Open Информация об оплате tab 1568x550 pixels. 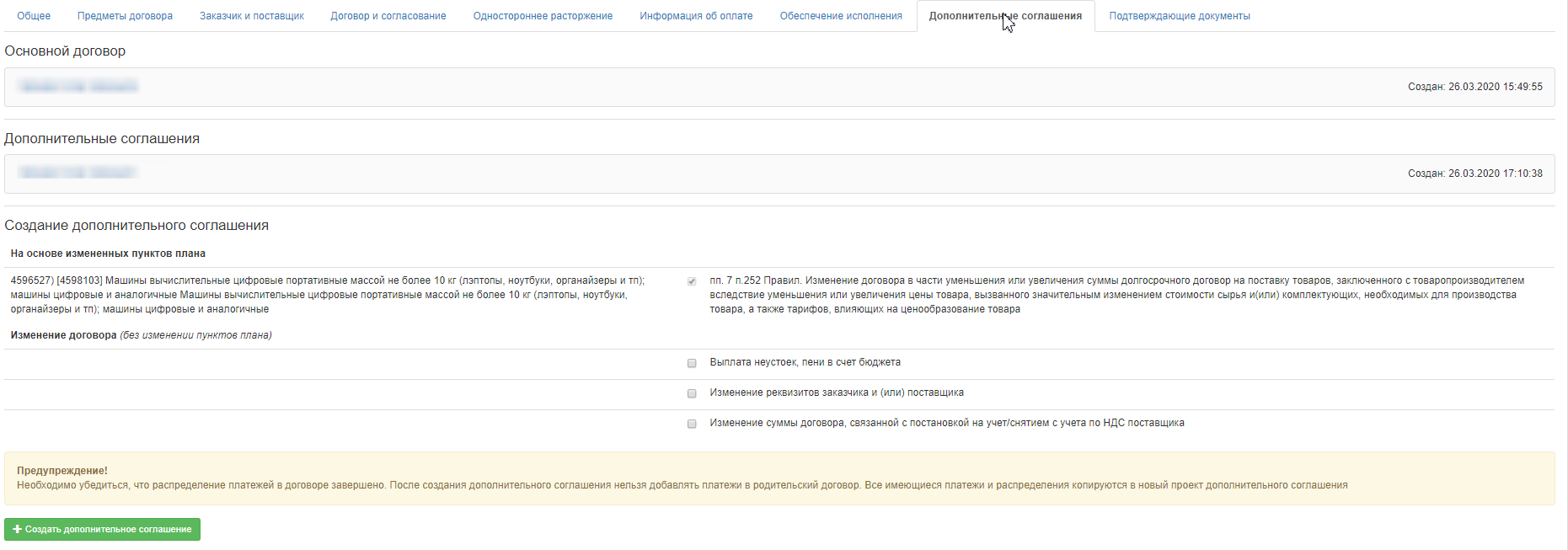(696, 16)
